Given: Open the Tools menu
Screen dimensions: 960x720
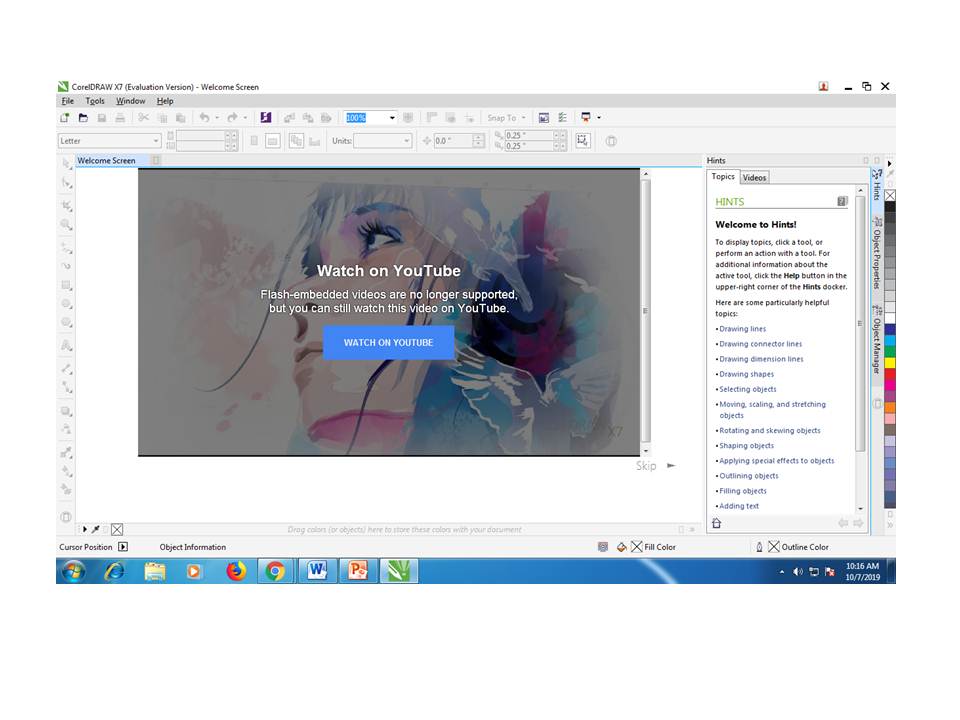Looking at the screenshot, I should tap(94, 100).
